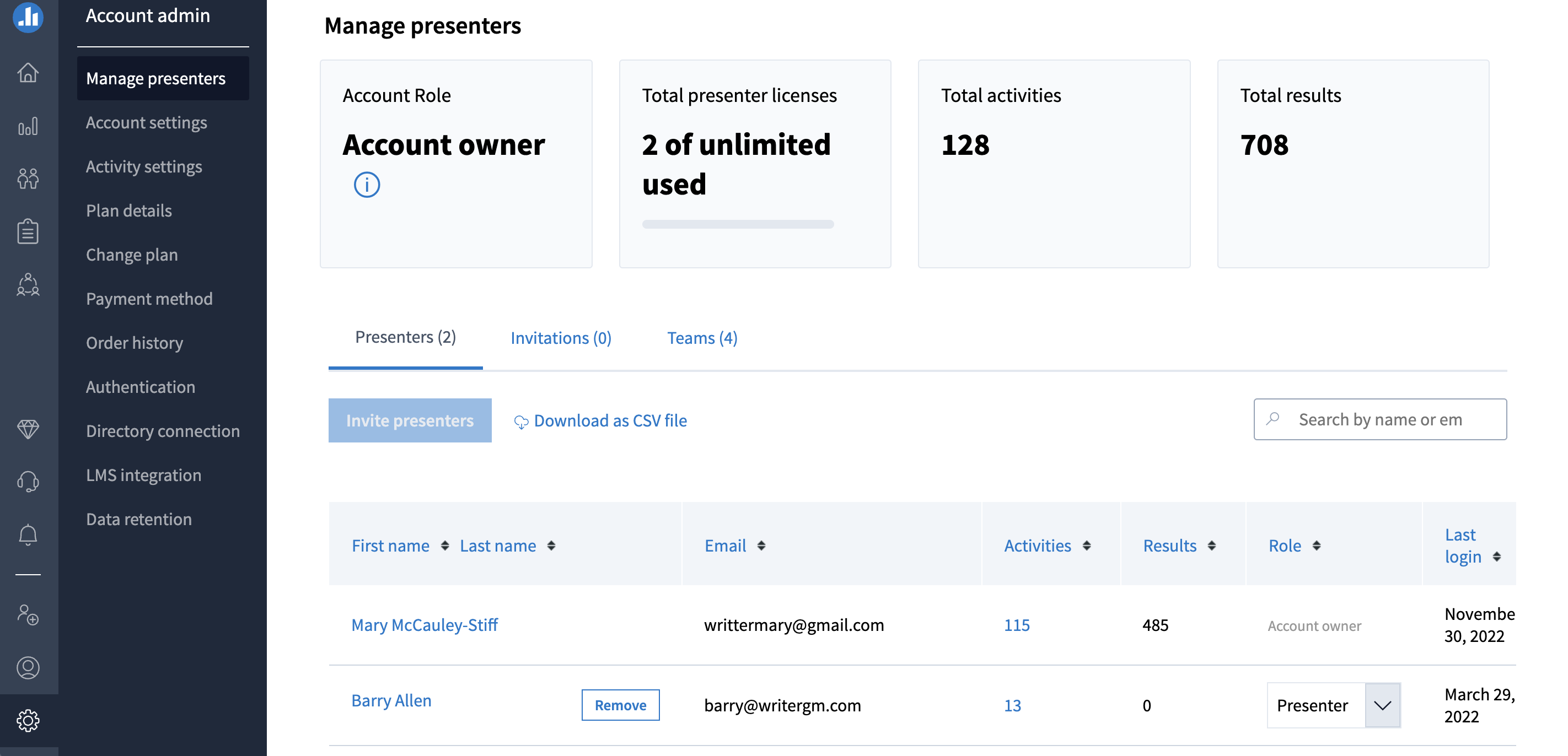Open the profile avatar icon
The width and height of the screenshot is (1568, 756).
point(28,667)
